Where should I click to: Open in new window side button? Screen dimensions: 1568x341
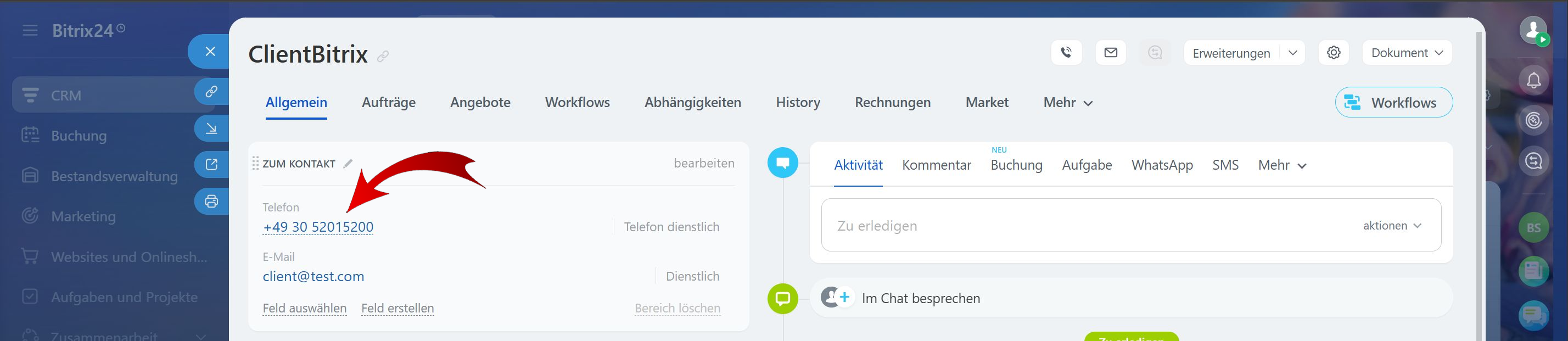[211, 165]
